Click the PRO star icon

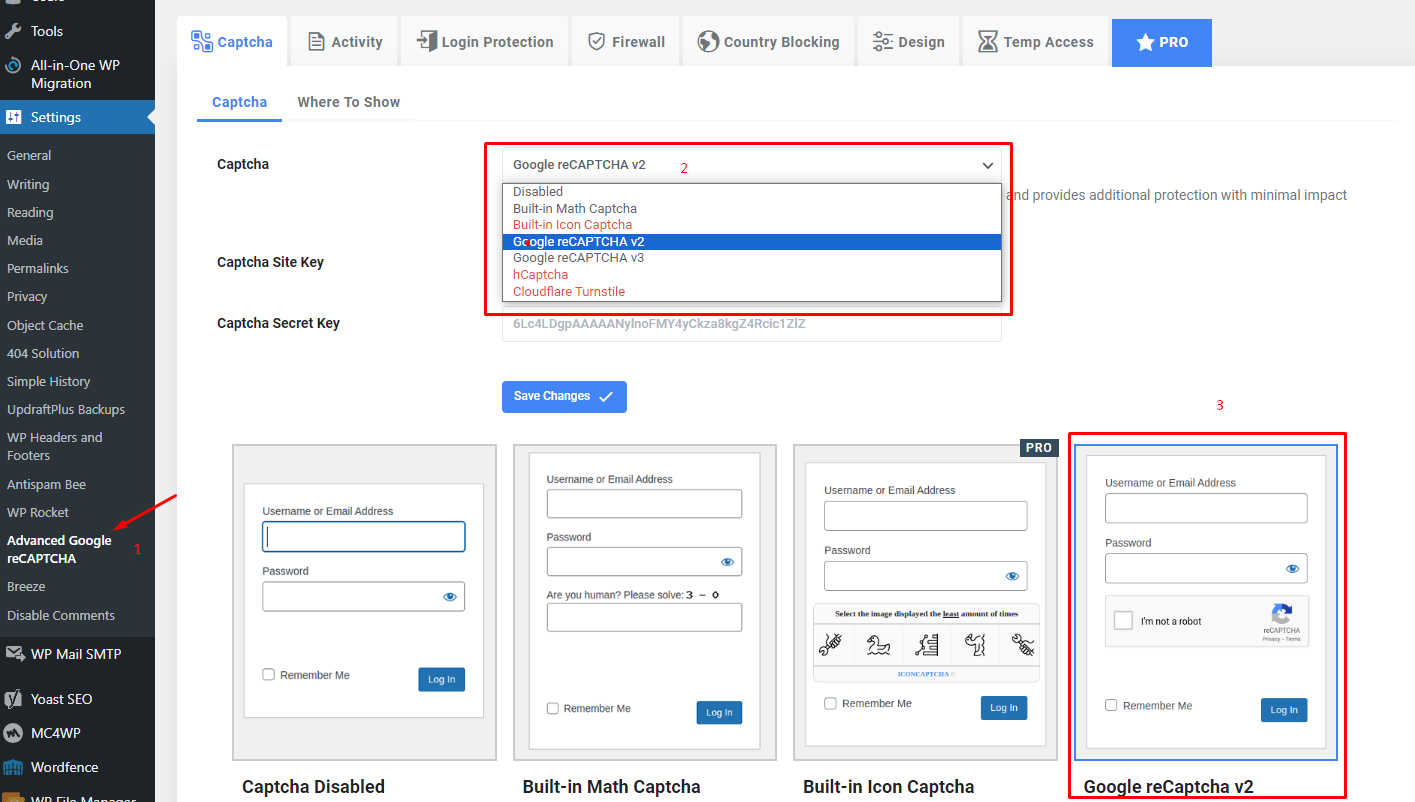tap(1145, 42)
